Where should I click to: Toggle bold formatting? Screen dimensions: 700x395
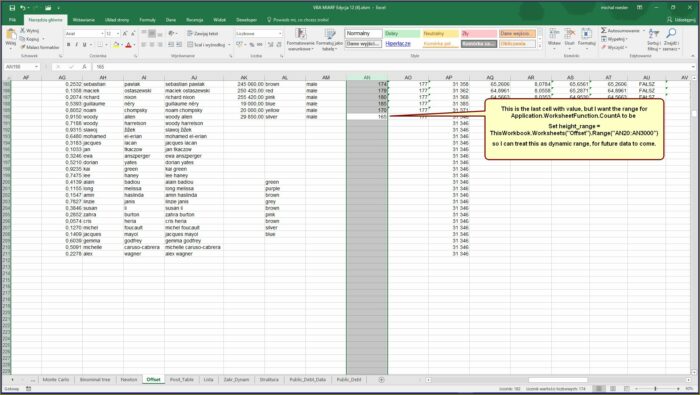coord(68,45)
